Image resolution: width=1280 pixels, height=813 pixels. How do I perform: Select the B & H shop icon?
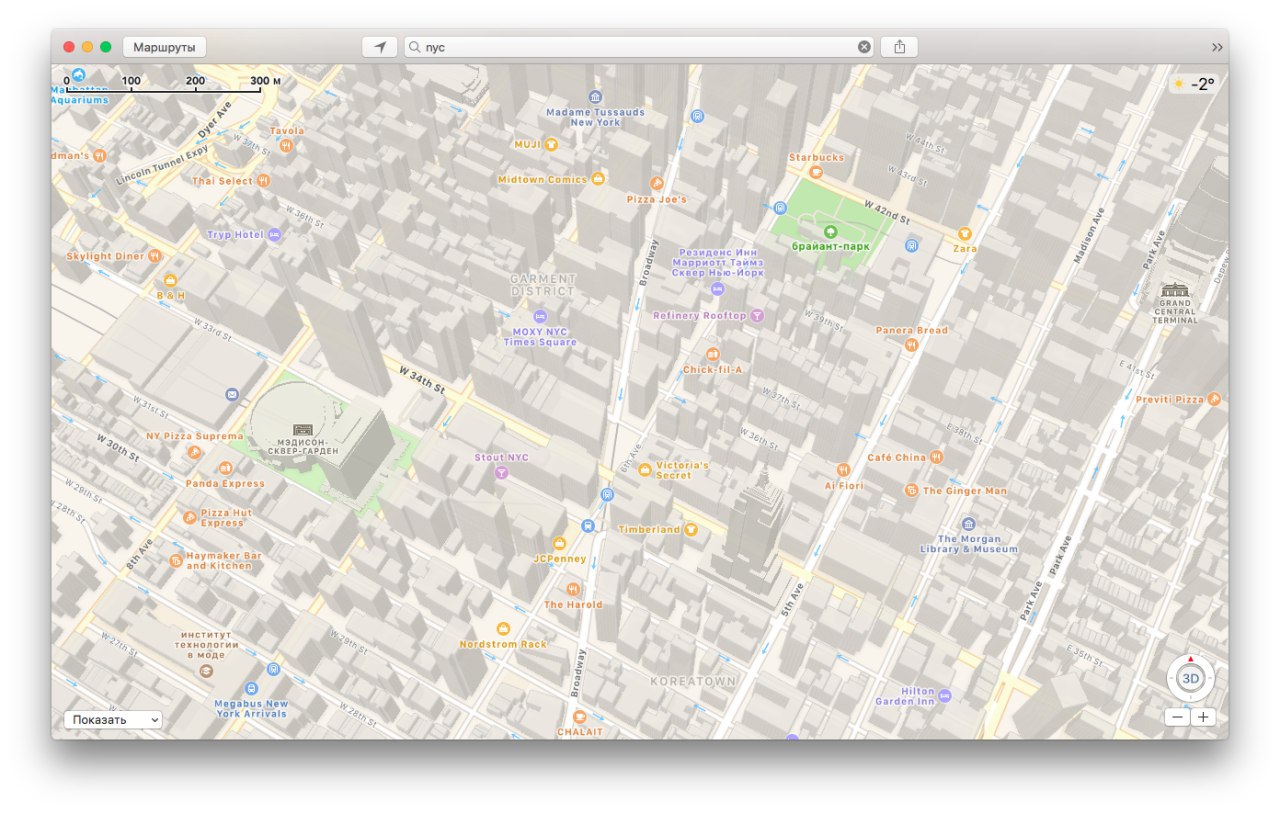(x=171, y=281)
